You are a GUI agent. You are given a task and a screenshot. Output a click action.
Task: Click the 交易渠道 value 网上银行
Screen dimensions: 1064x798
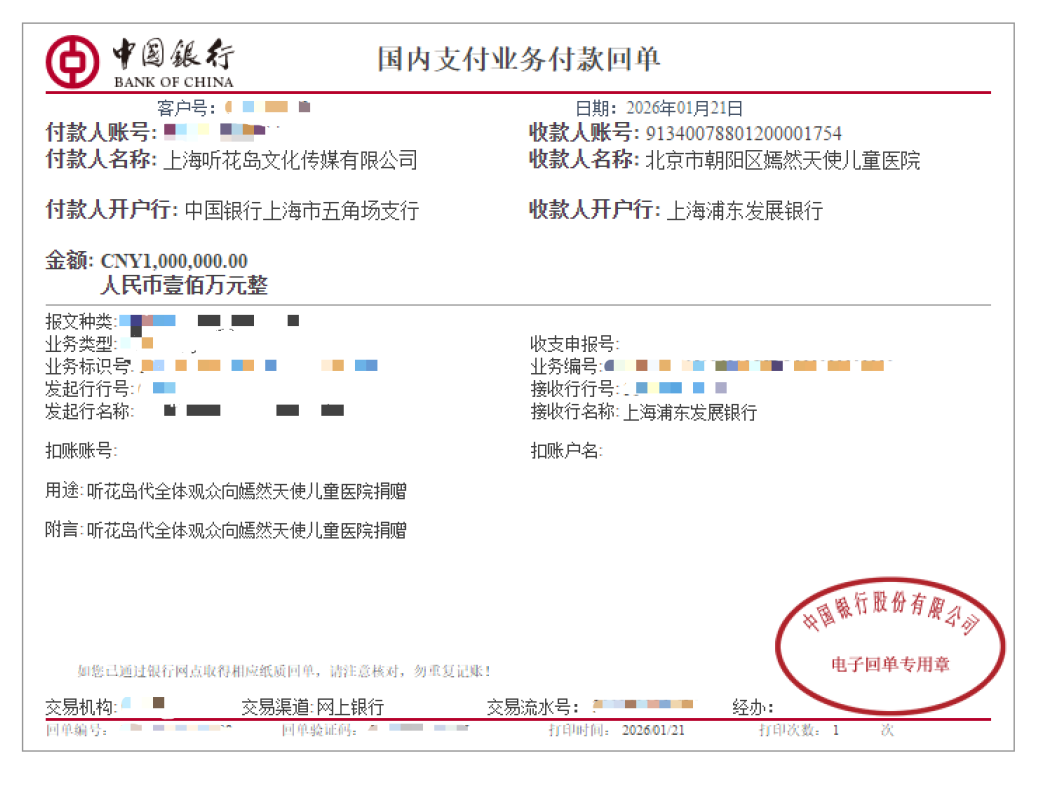coord(350,707)
